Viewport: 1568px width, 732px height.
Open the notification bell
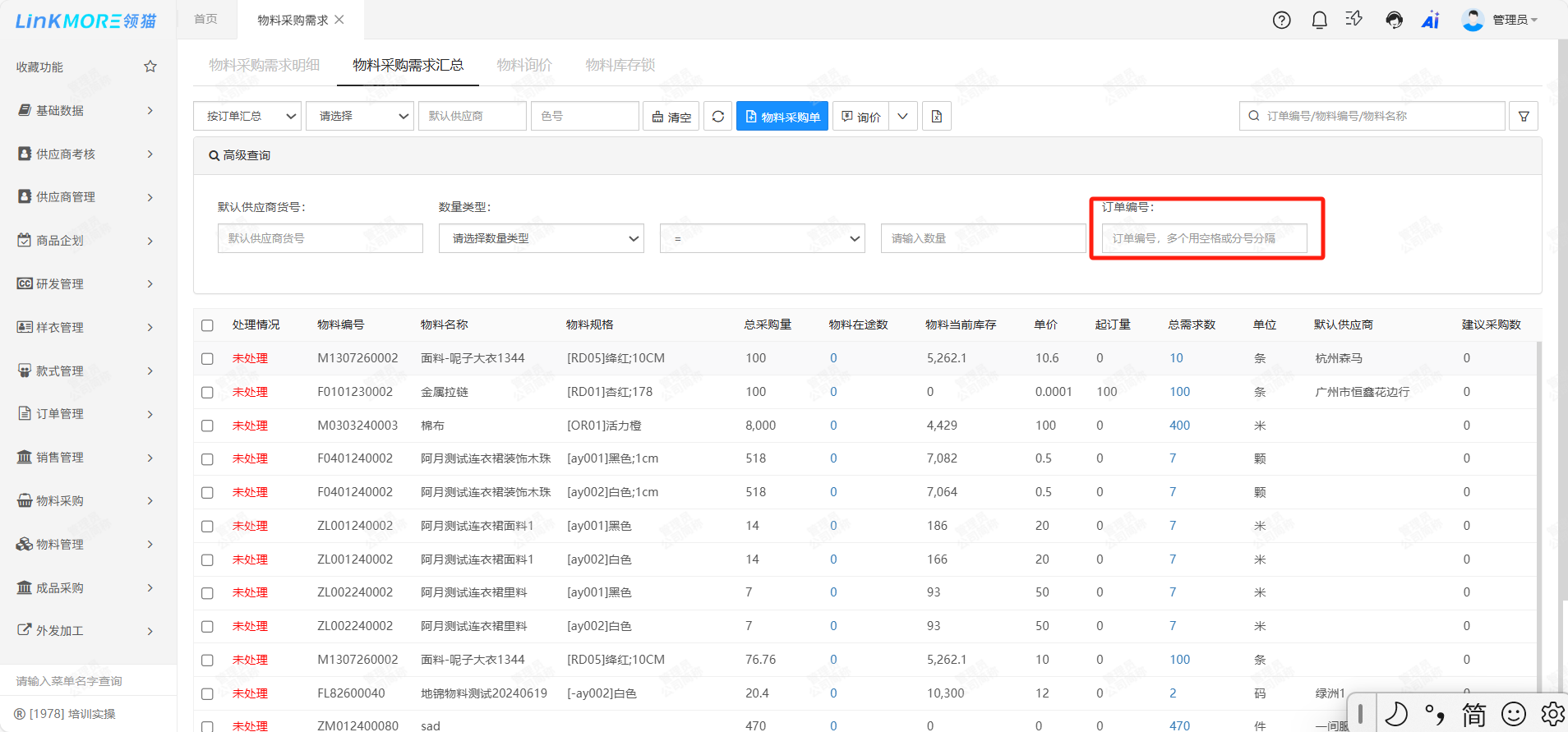[1319, 21]
